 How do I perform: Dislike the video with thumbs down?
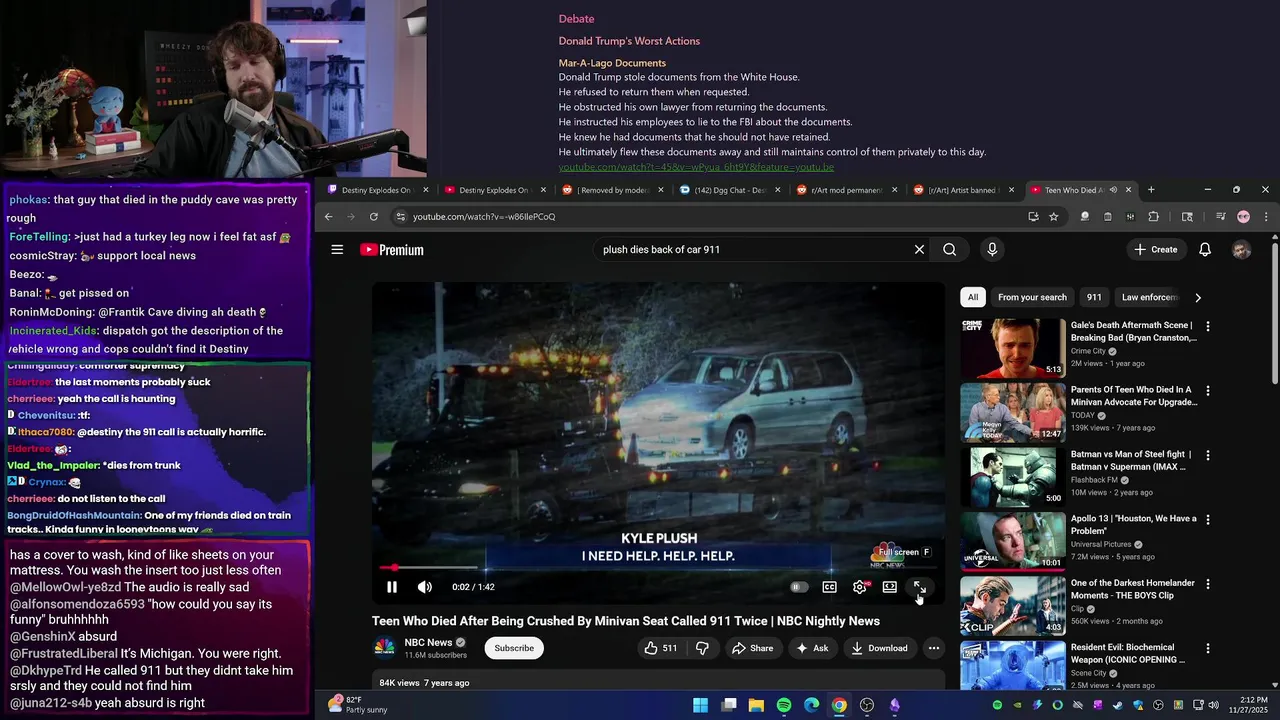pos(702,648)
